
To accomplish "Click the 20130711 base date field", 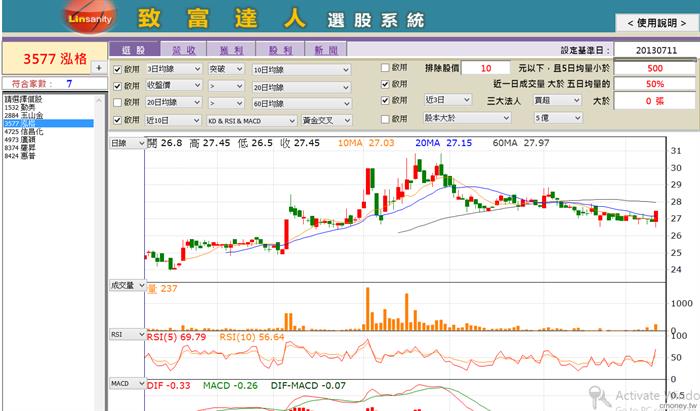I will [656, 50].
